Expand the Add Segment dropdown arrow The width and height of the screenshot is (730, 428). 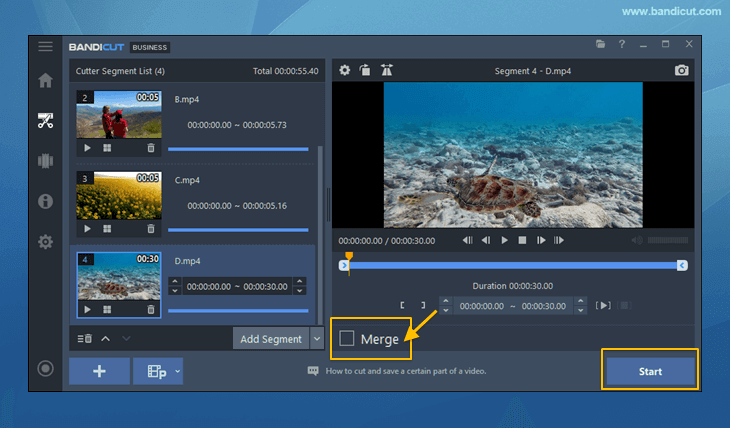[x=317, y=339]
